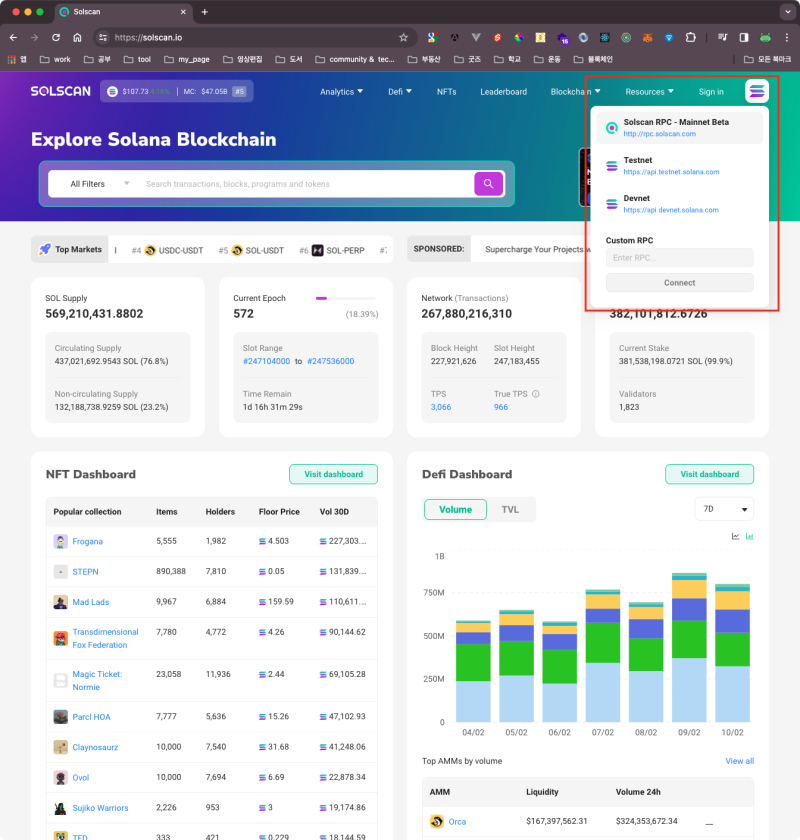Click the Enter RPC input field
Viewport: 800px width, 840px height.
pos(679,258)
